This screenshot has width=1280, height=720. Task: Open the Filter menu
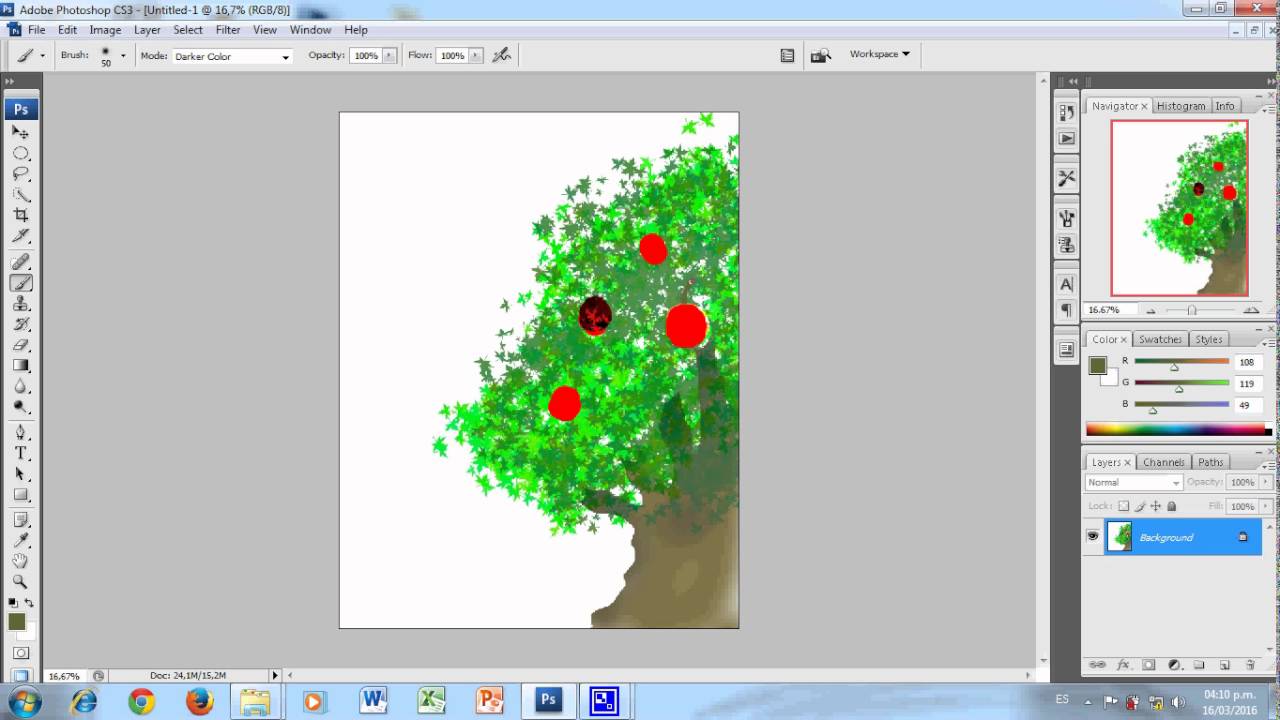[228, 30]
